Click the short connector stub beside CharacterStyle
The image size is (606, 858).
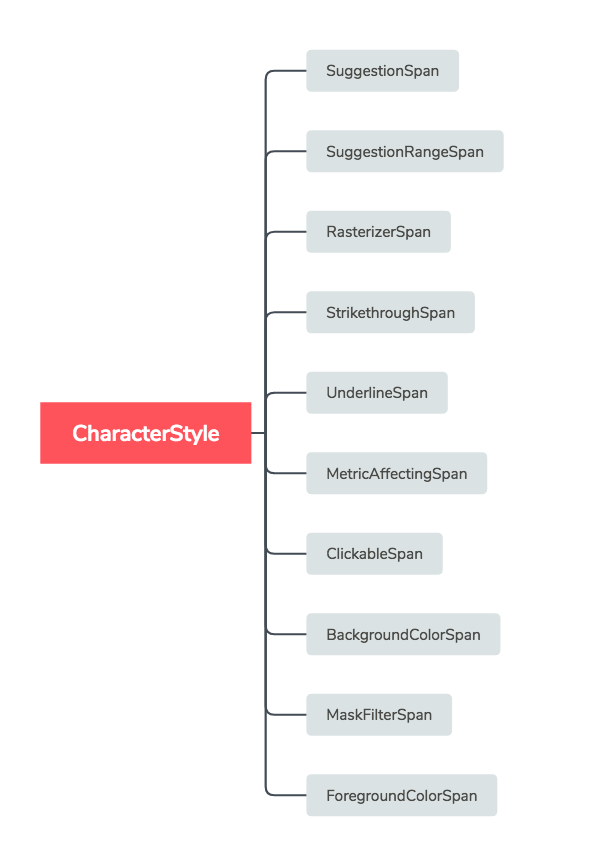tap(258, 433)
